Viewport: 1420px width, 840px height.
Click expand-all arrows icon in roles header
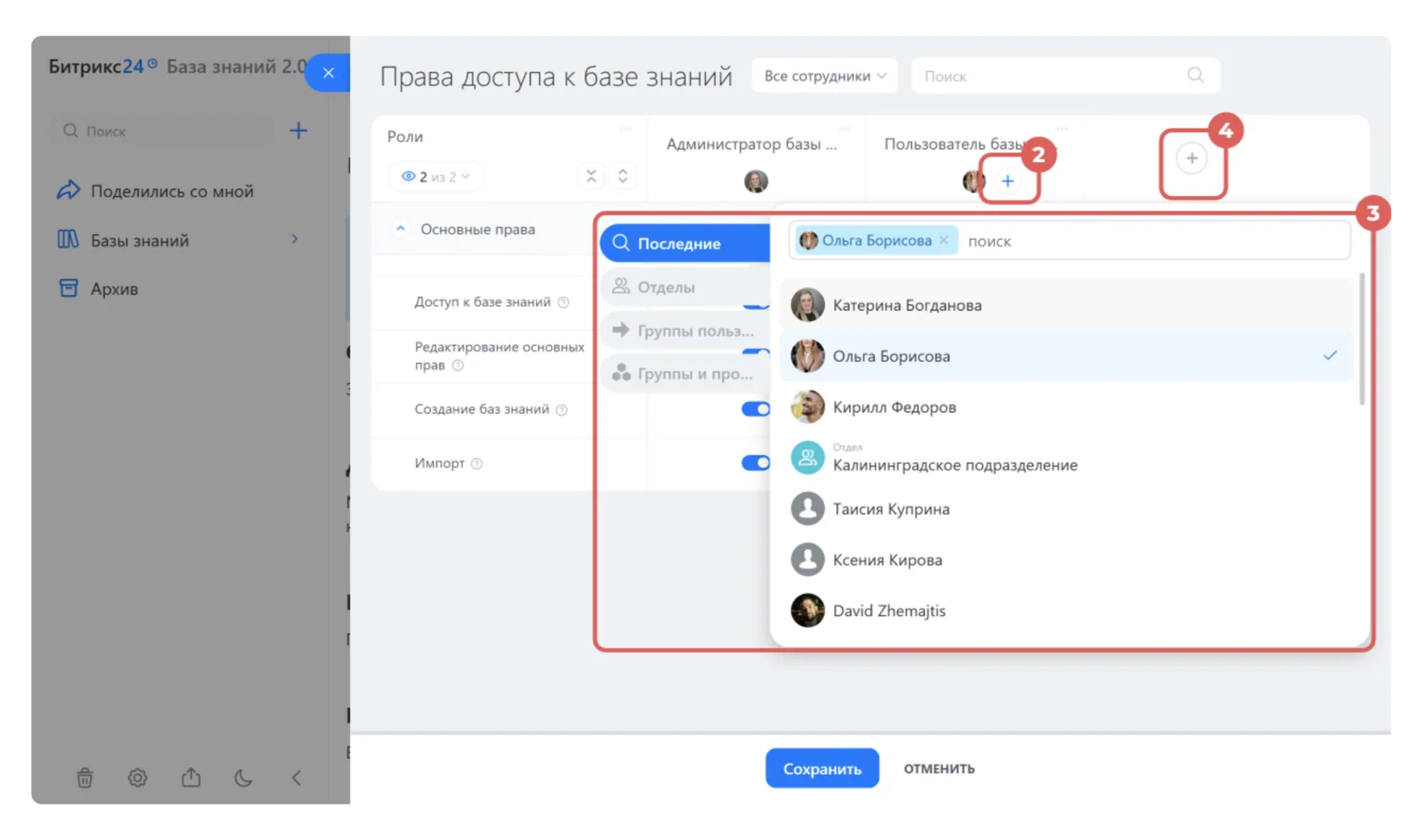point(623,176)
